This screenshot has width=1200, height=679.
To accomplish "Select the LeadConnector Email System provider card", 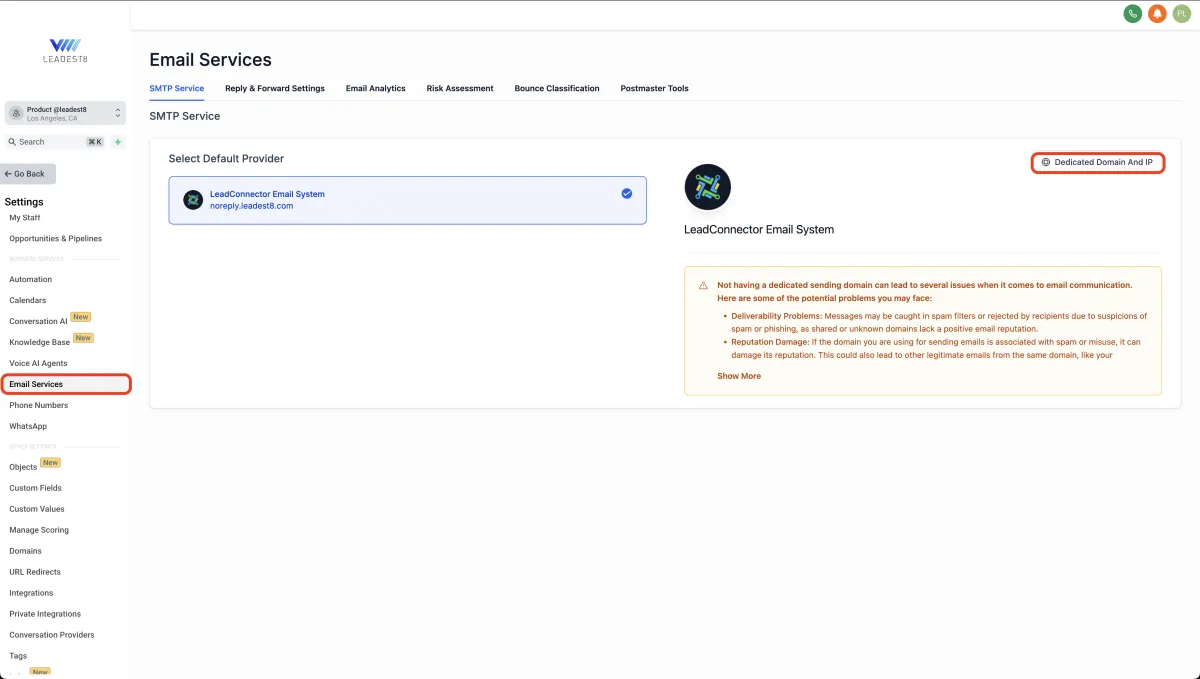I will [408, 200].
